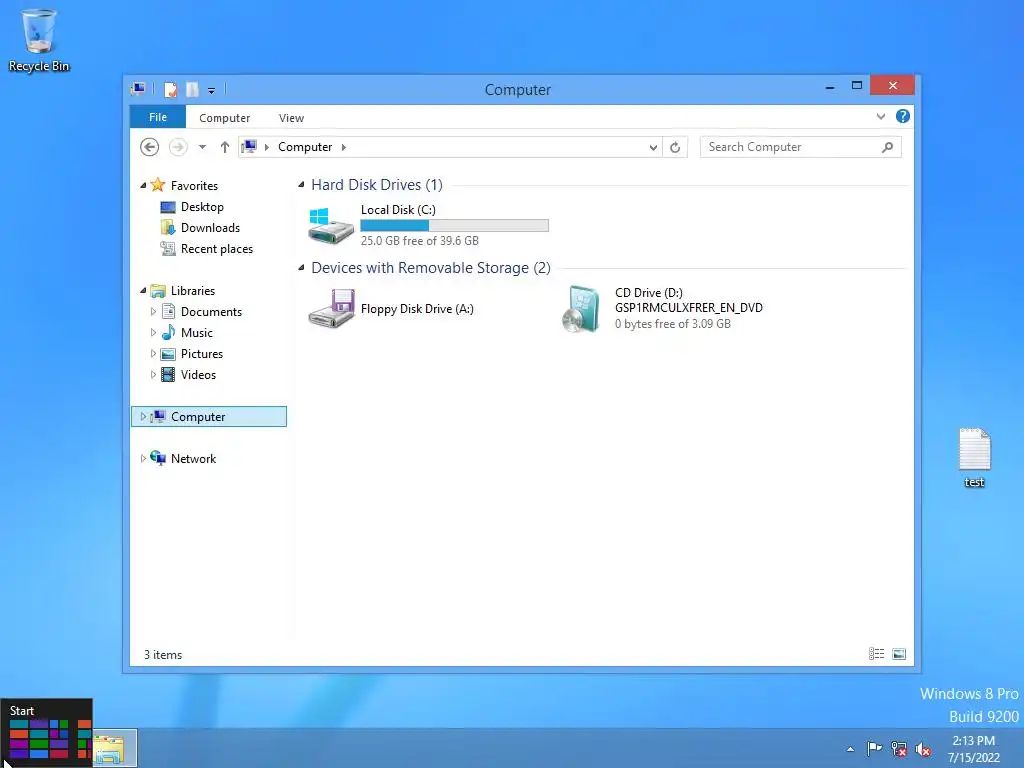Screen dimensions: 1024x768
Task: Expand the Network node
Action: tap(143, 458)
